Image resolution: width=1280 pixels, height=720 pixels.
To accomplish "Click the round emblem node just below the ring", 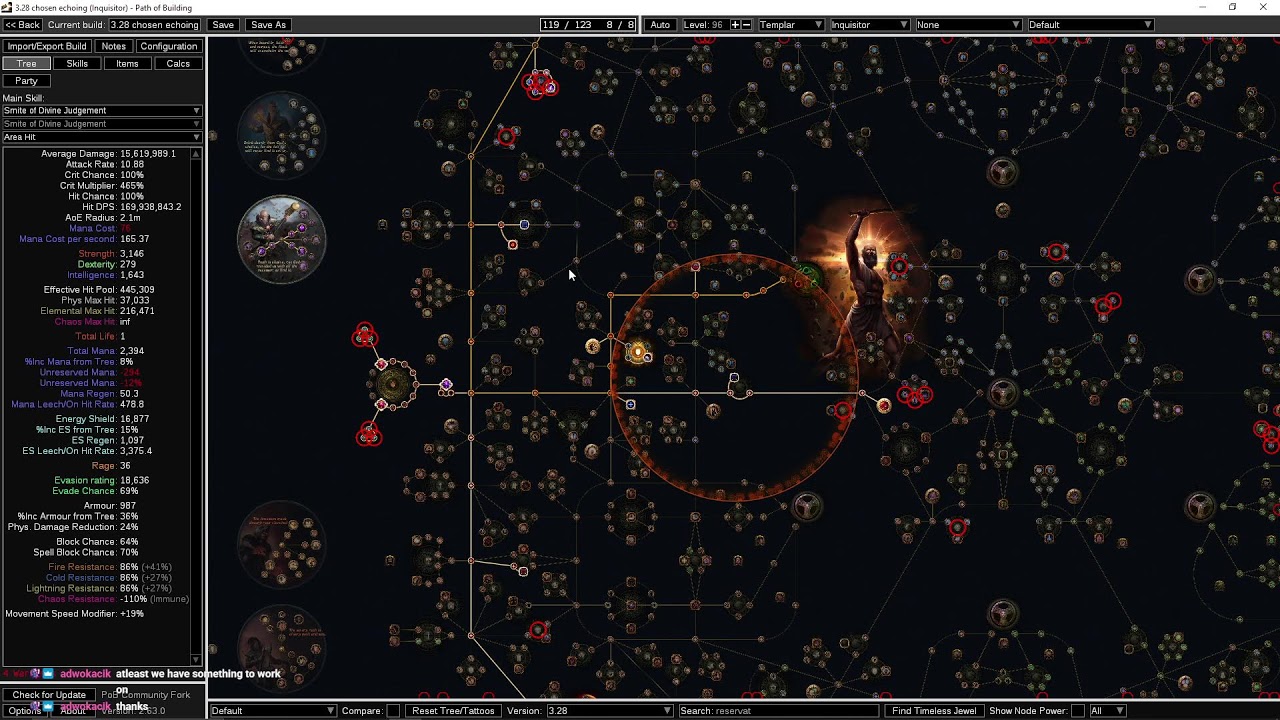I will point(806,507).
